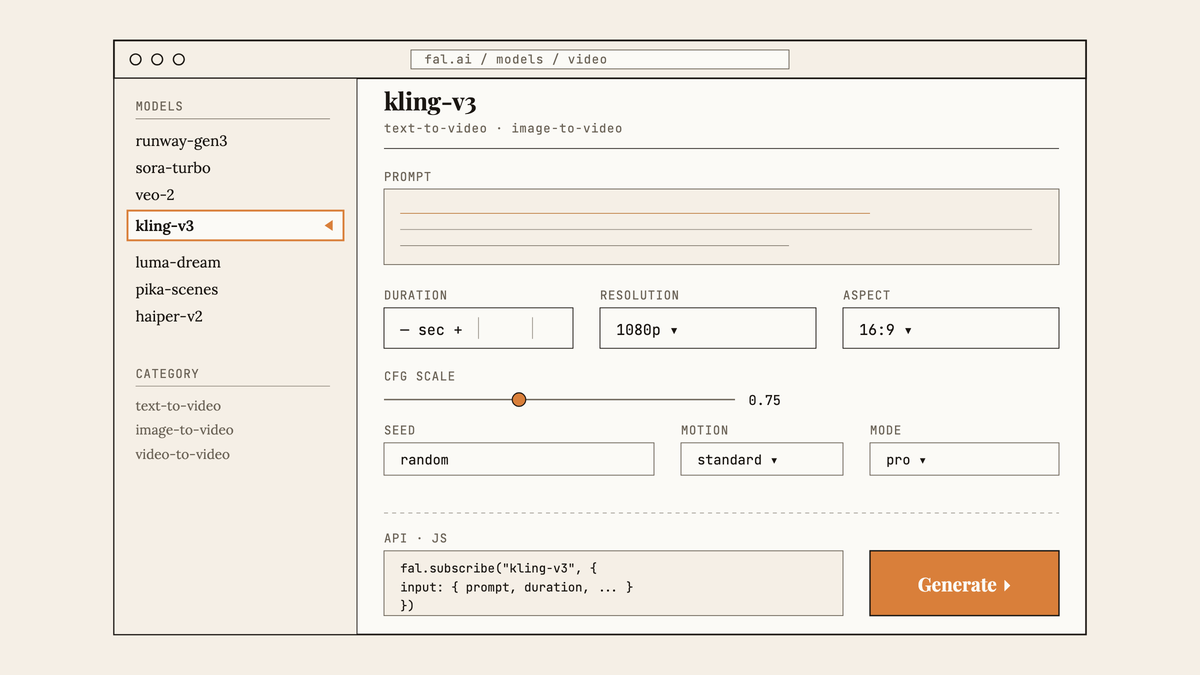Click into the Prompt text area
Viewport: 1200px width, 675px height.
[721, 227]
